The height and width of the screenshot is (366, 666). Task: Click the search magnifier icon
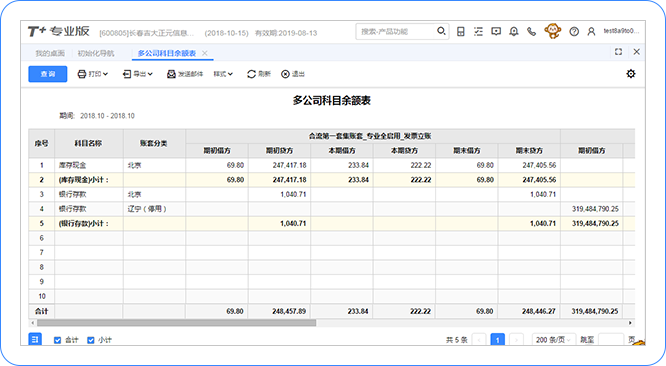point(441,31)
